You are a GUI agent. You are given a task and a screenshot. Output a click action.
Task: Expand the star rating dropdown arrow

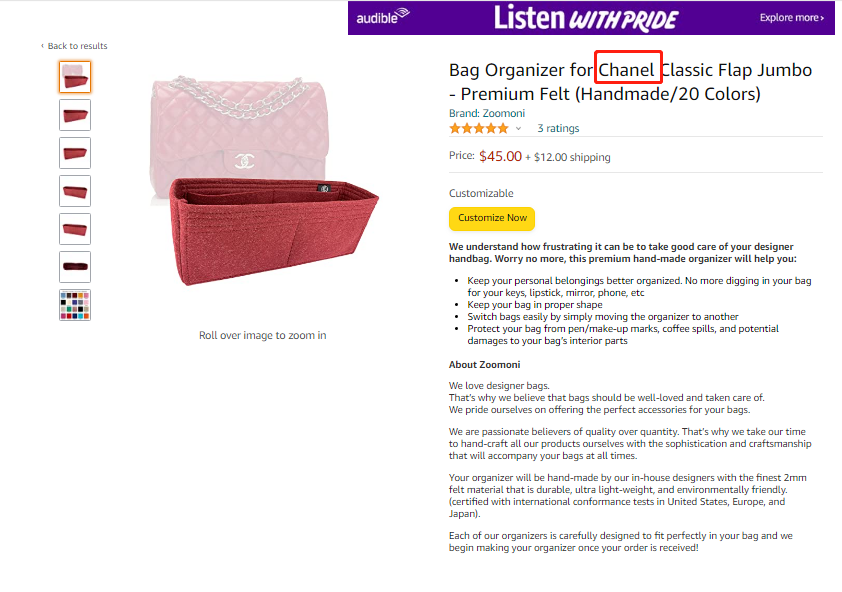pyautogui.click(x=518, y=128)
